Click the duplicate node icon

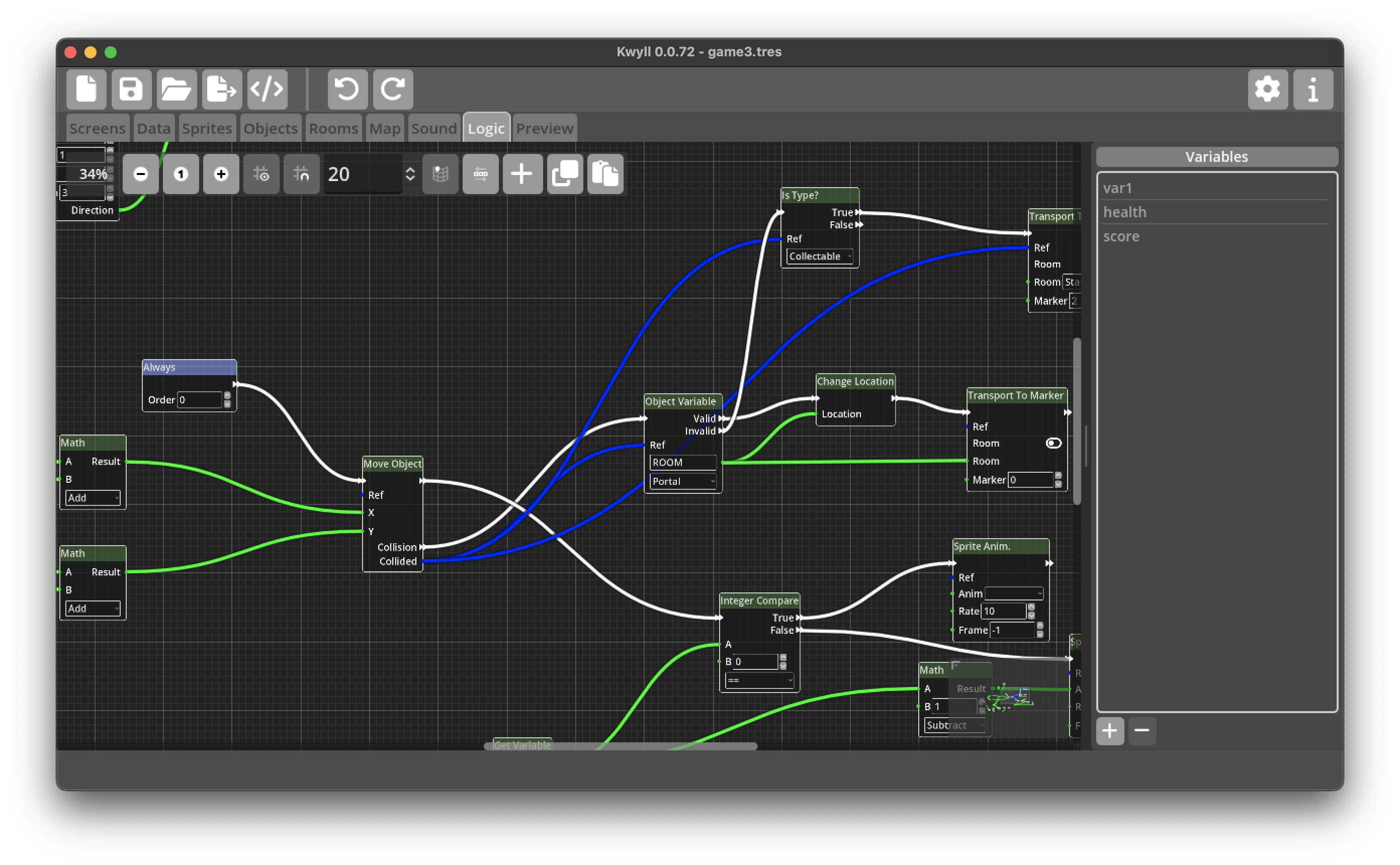[x=564, y=174]
